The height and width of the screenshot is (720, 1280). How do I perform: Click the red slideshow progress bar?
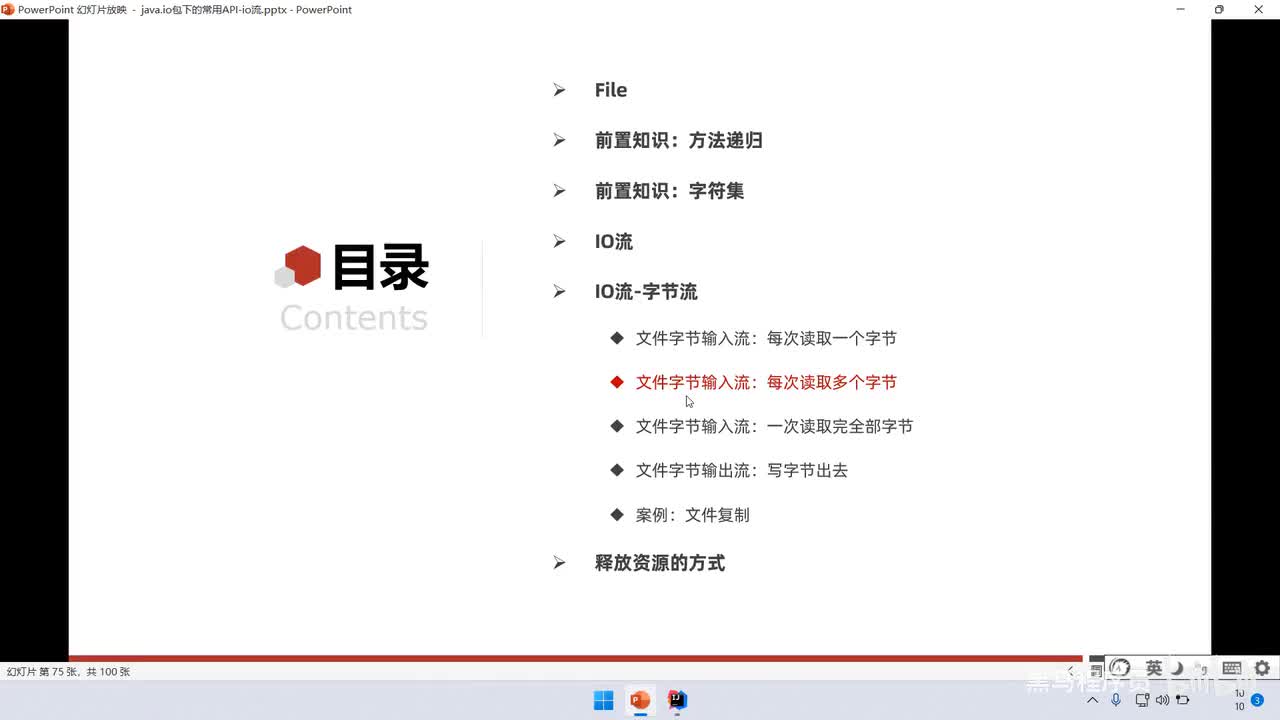click(575, 658)
